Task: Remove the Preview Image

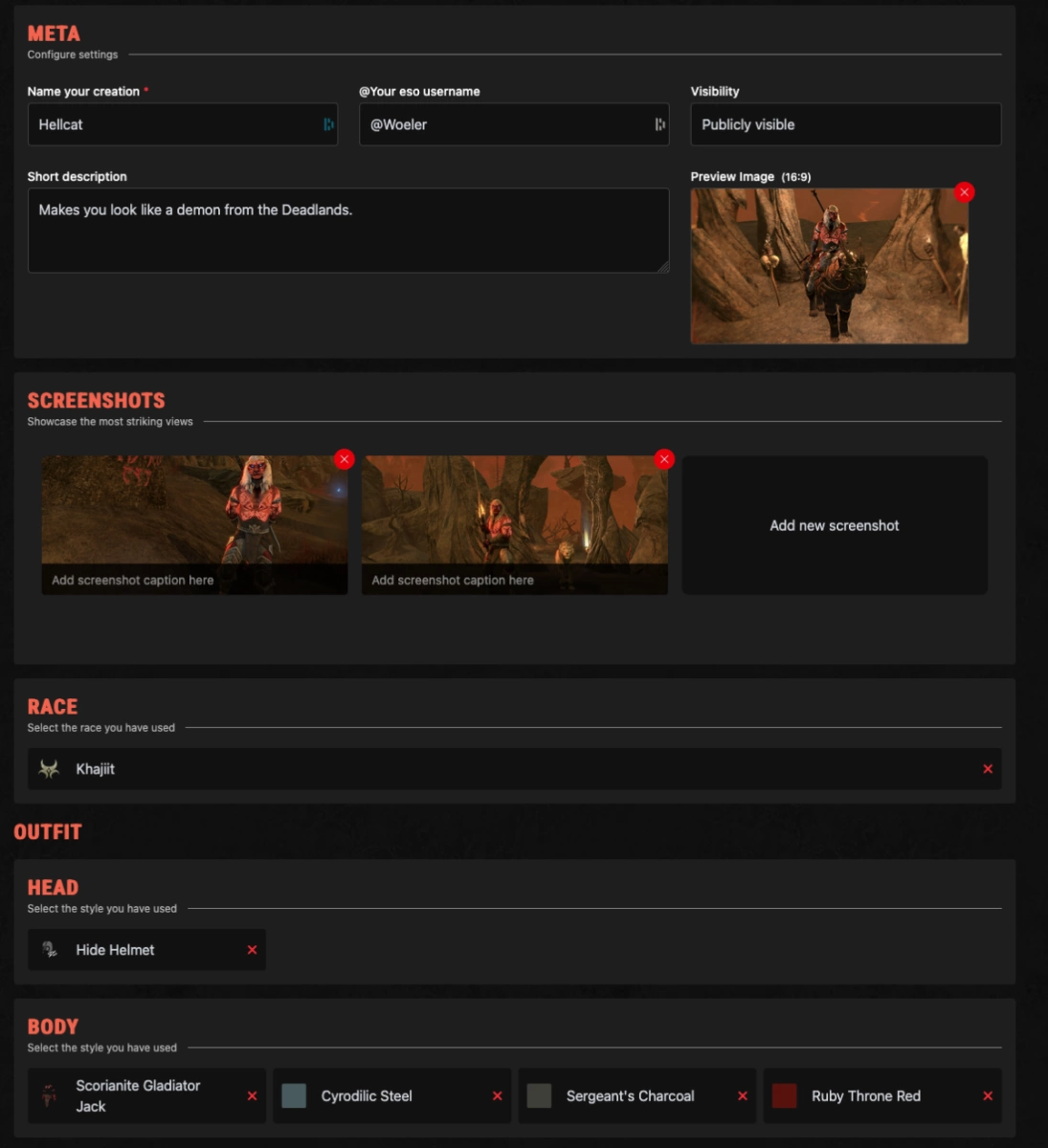Action: (965, 191)
